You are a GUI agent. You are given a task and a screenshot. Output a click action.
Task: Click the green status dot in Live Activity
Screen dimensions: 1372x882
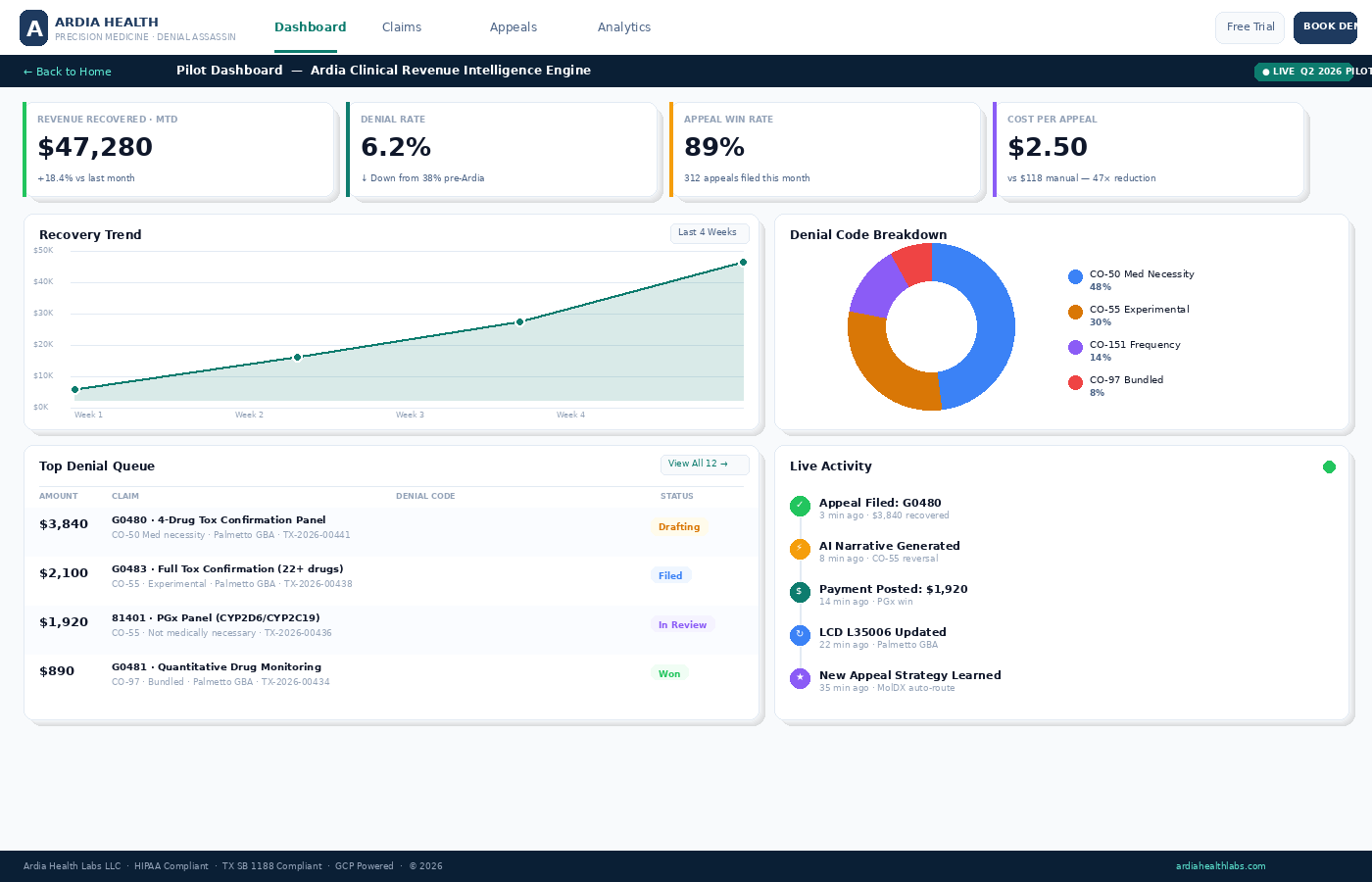(x=1329, y=467)
